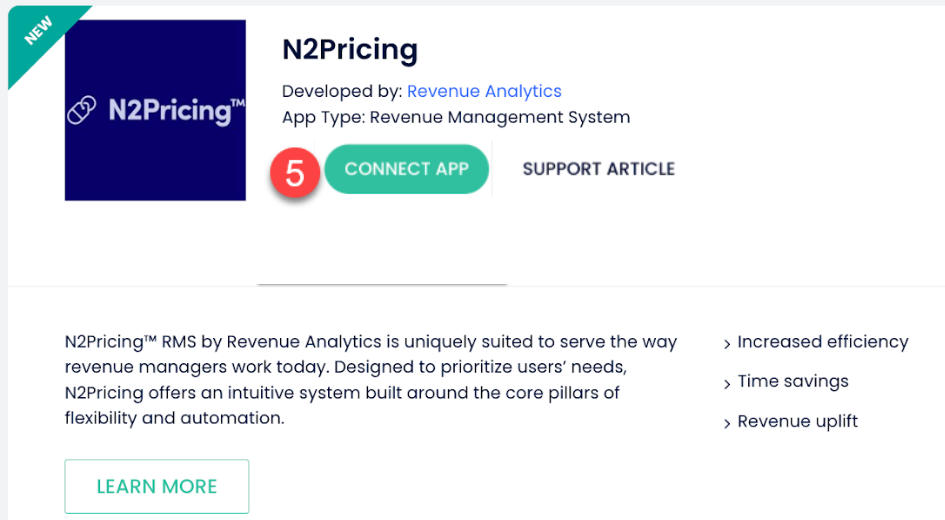Open the SUPPORT ARTICLE link

tap(598, 169)
